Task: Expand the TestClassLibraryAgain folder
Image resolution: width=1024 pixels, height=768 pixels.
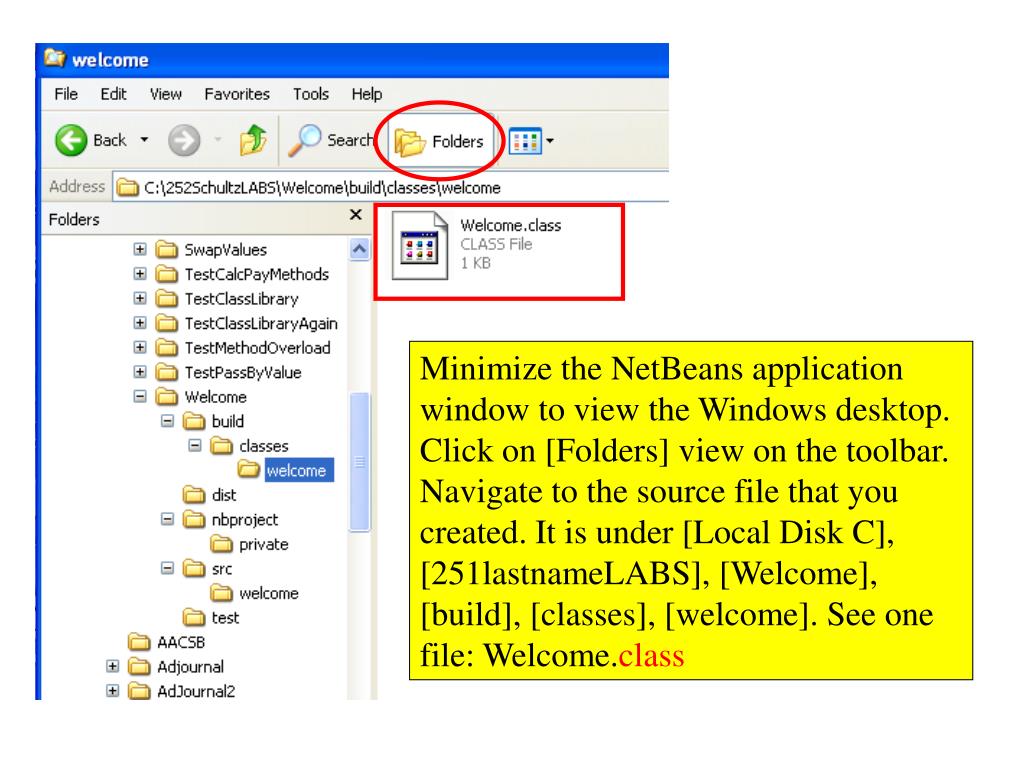Action: [x=140, y=323]
